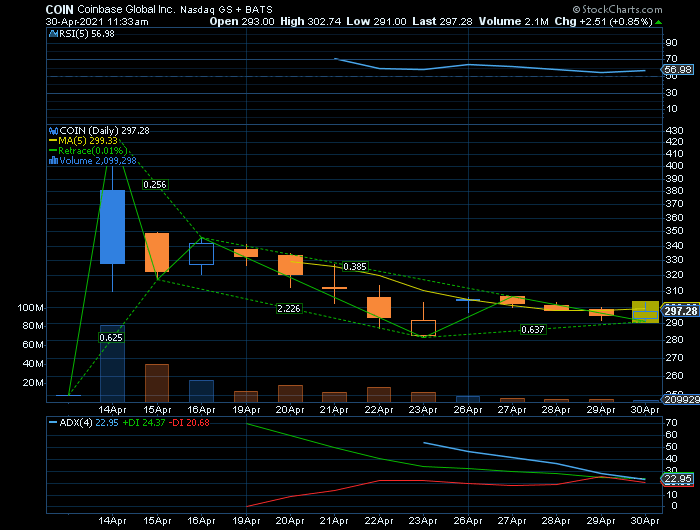
Task: Click the candlestick icon beside COIN (Daily)
Action: pos(54,131)
